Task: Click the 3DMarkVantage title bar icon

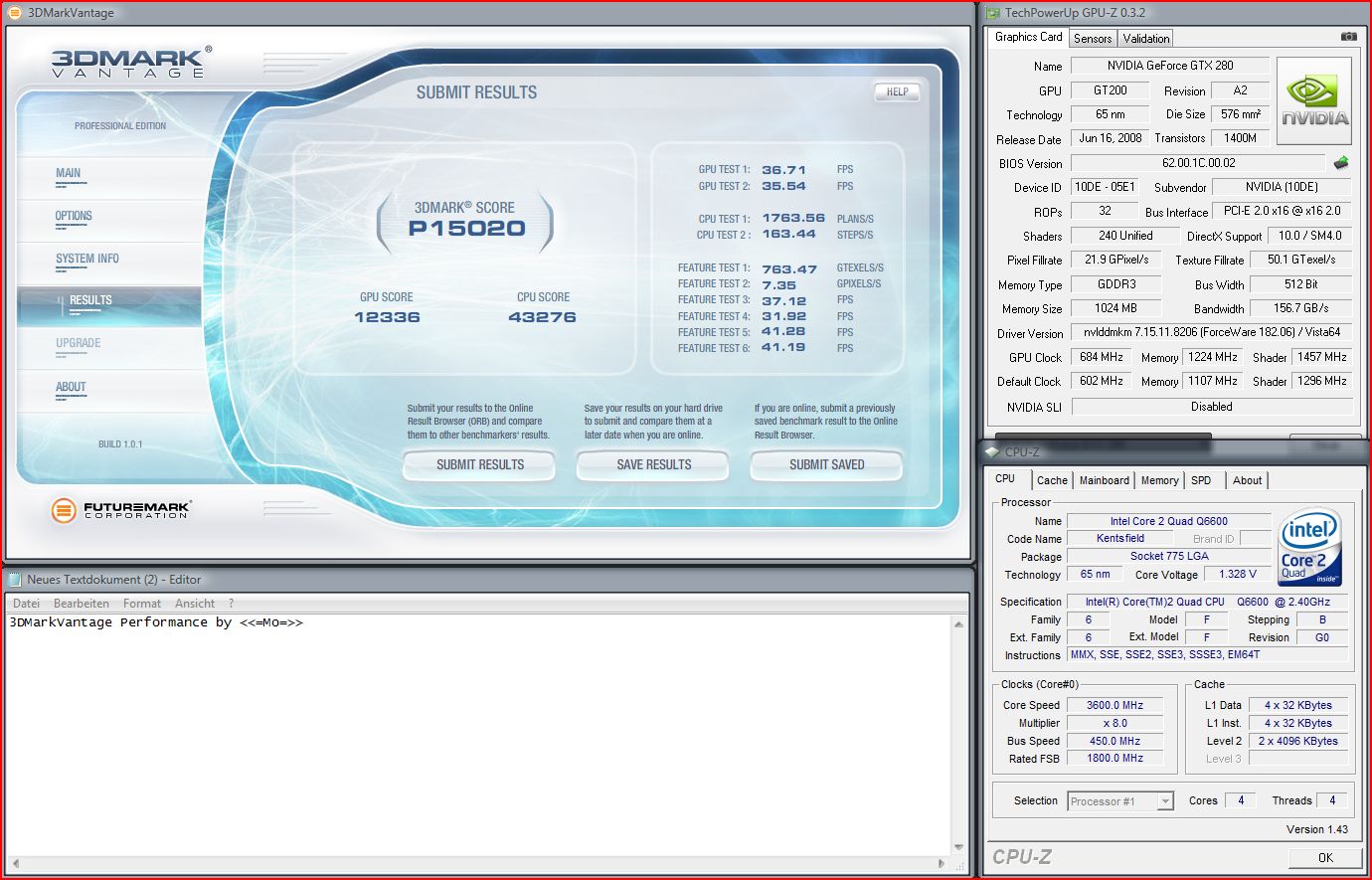Action: (x=14, y=13)
